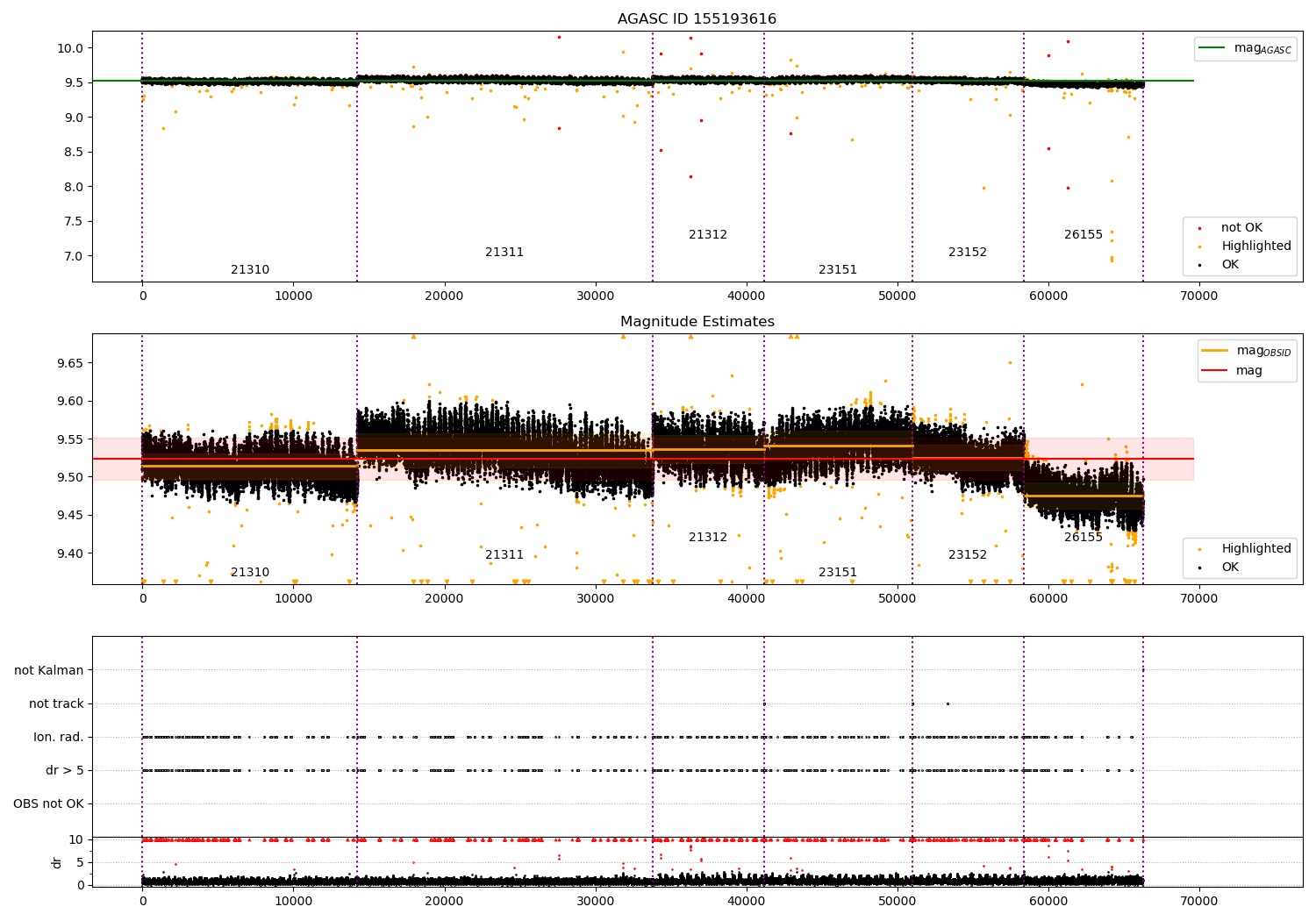1316x921 pixels.
Task: Click the 'Ion. rad.' y-axis label
Action: tap(59, 737)
